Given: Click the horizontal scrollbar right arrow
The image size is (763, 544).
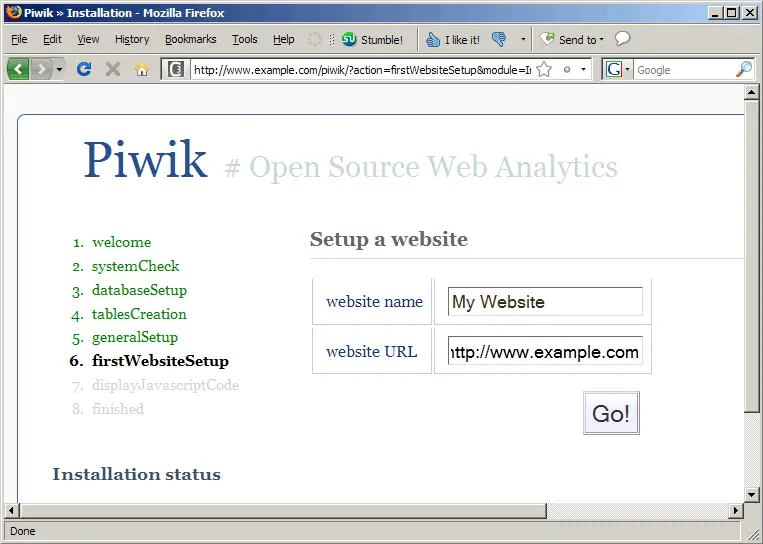Looking at the screenshot, I should tap(736, 510).
